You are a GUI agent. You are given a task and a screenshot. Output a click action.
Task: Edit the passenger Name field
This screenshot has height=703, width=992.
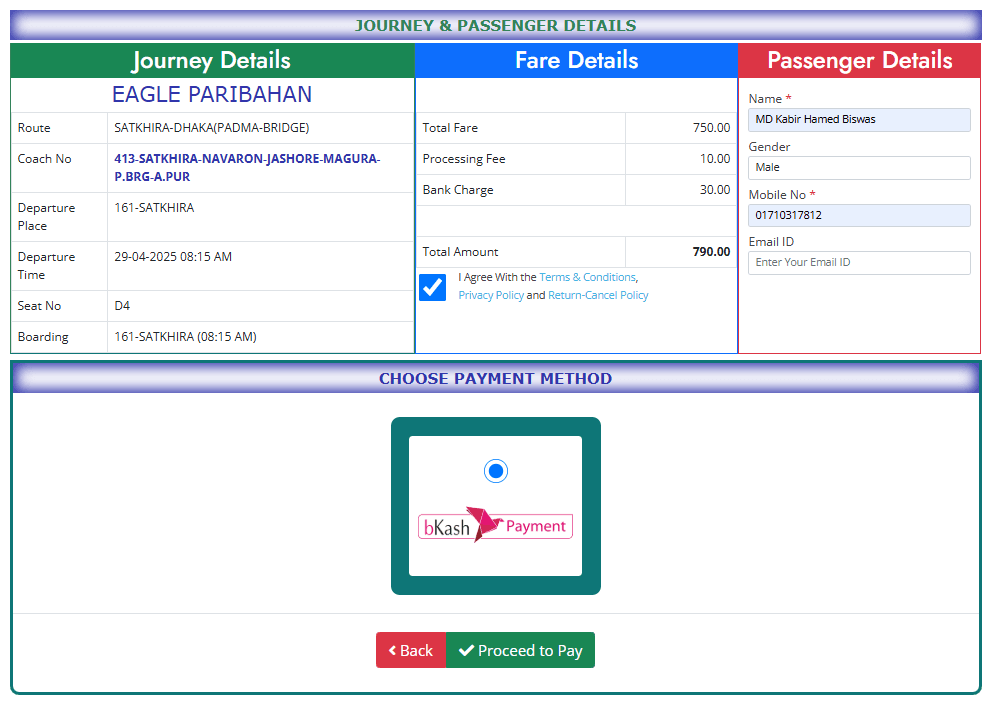859,120
